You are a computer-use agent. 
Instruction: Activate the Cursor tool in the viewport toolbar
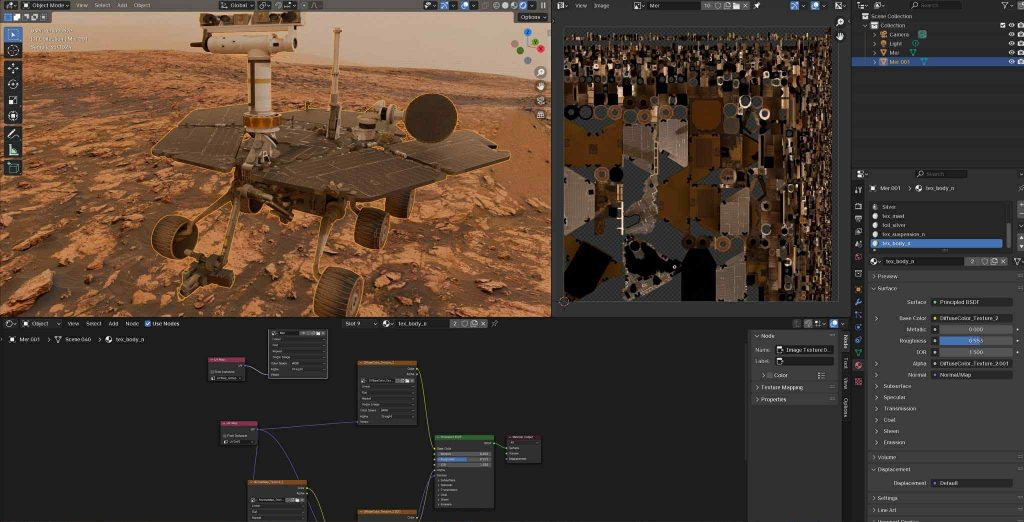[x=13, y=50]
